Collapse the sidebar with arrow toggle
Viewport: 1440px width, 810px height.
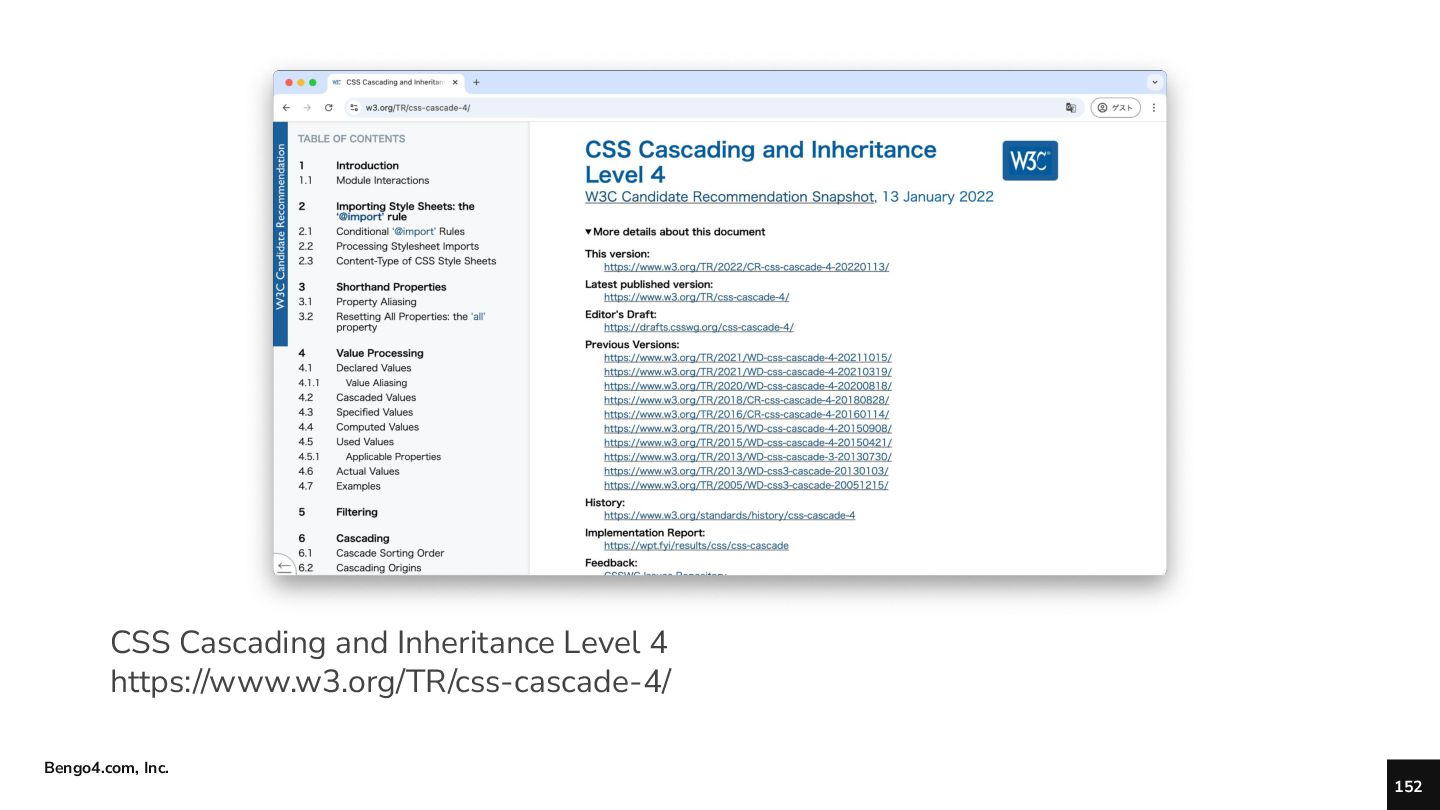284,566
